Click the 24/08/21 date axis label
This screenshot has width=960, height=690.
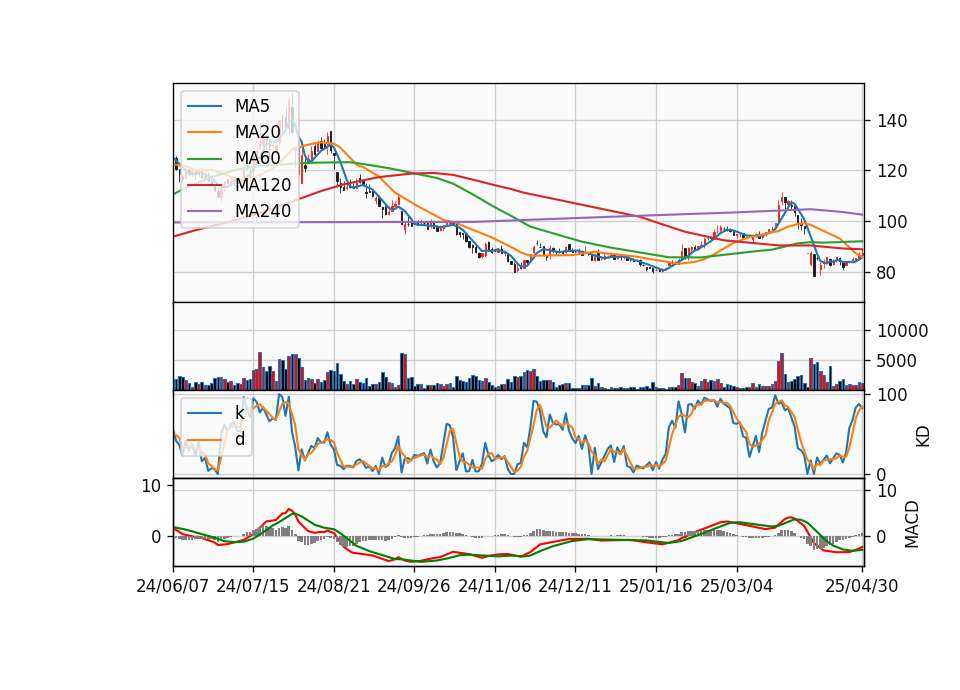click(334, 586)
